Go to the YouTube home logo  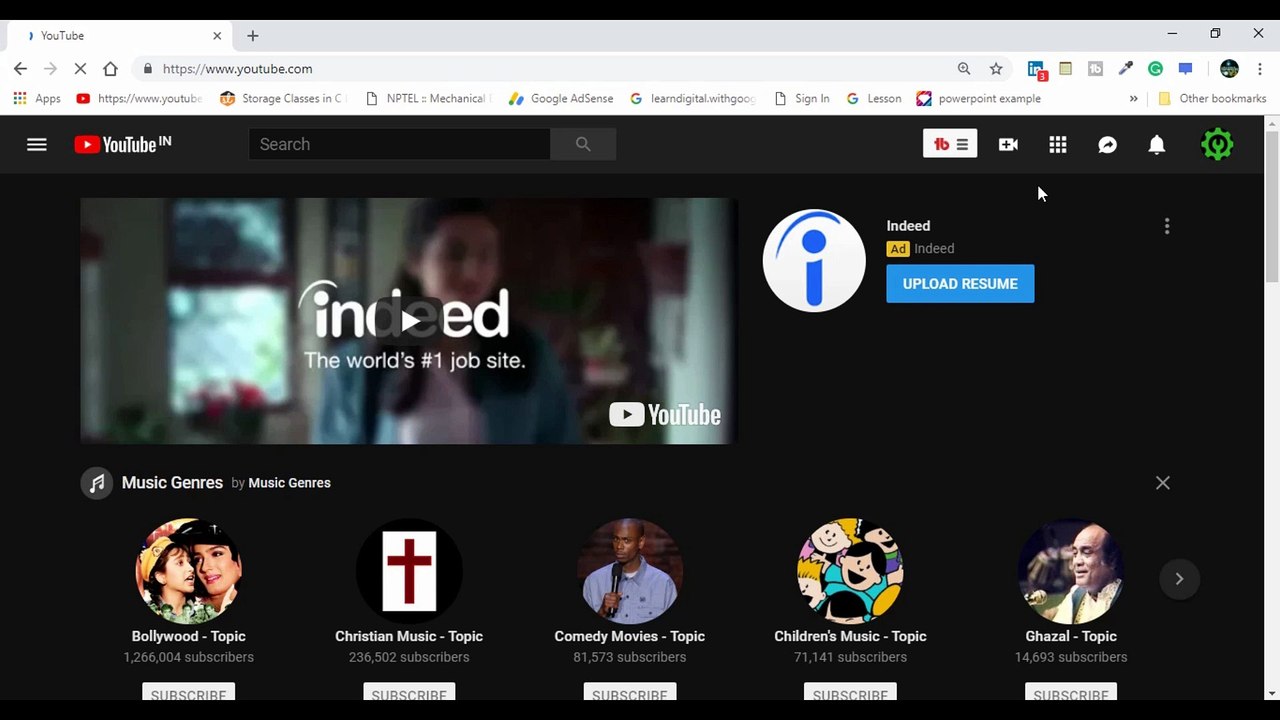click(x=123, y=144)
